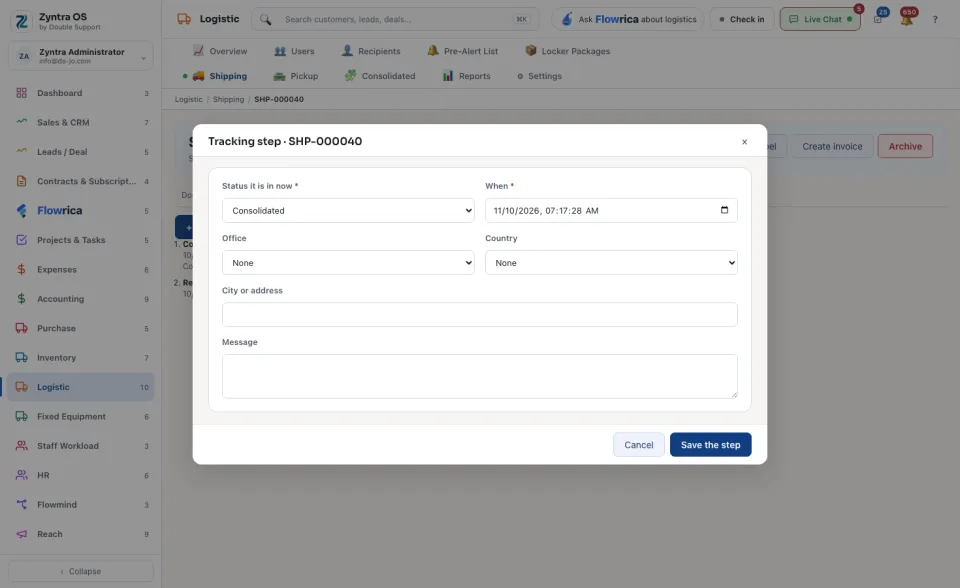Select Logistic in the sidebar
Screen dimensions: 960x588
[81, 387]
